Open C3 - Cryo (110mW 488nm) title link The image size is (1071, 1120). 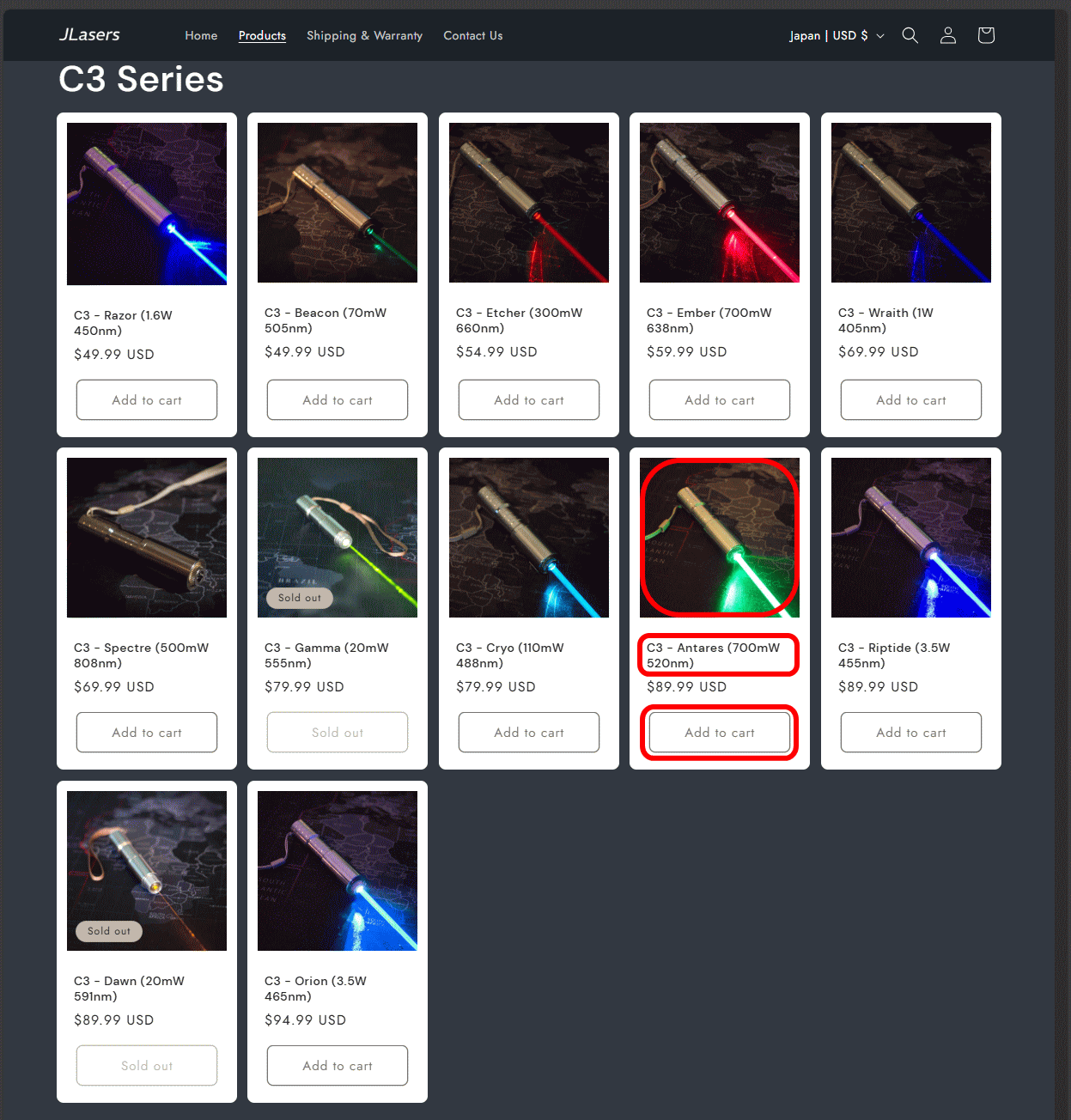click(510, 655)
